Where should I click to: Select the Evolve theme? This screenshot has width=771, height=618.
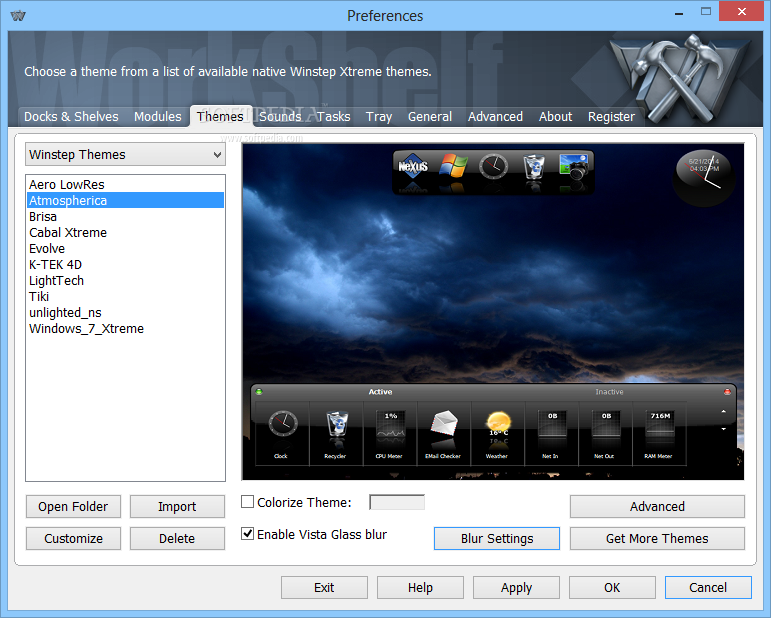coord(125,248)
